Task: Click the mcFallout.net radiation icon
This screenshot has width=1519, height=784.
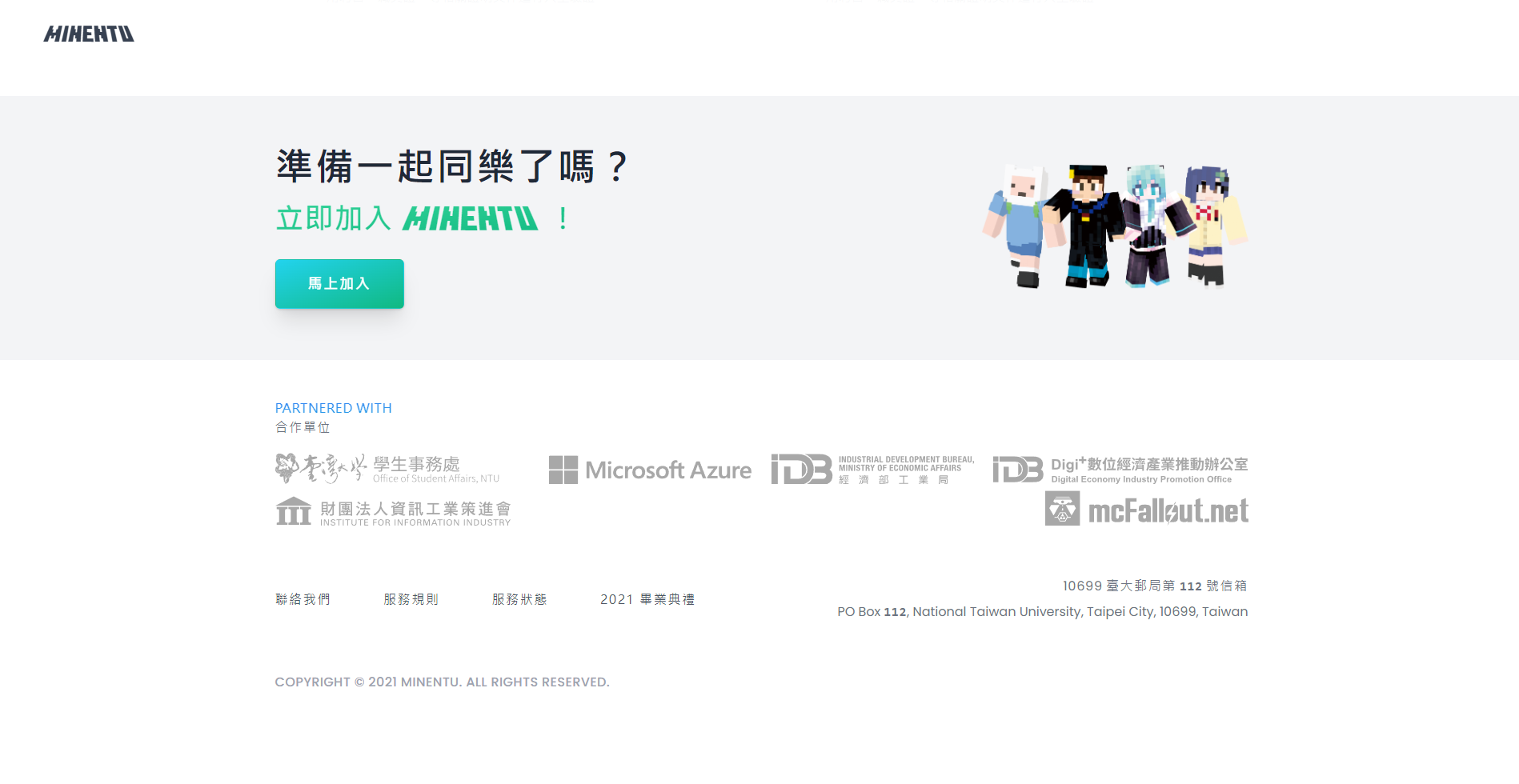Action: click(1063, 510)
